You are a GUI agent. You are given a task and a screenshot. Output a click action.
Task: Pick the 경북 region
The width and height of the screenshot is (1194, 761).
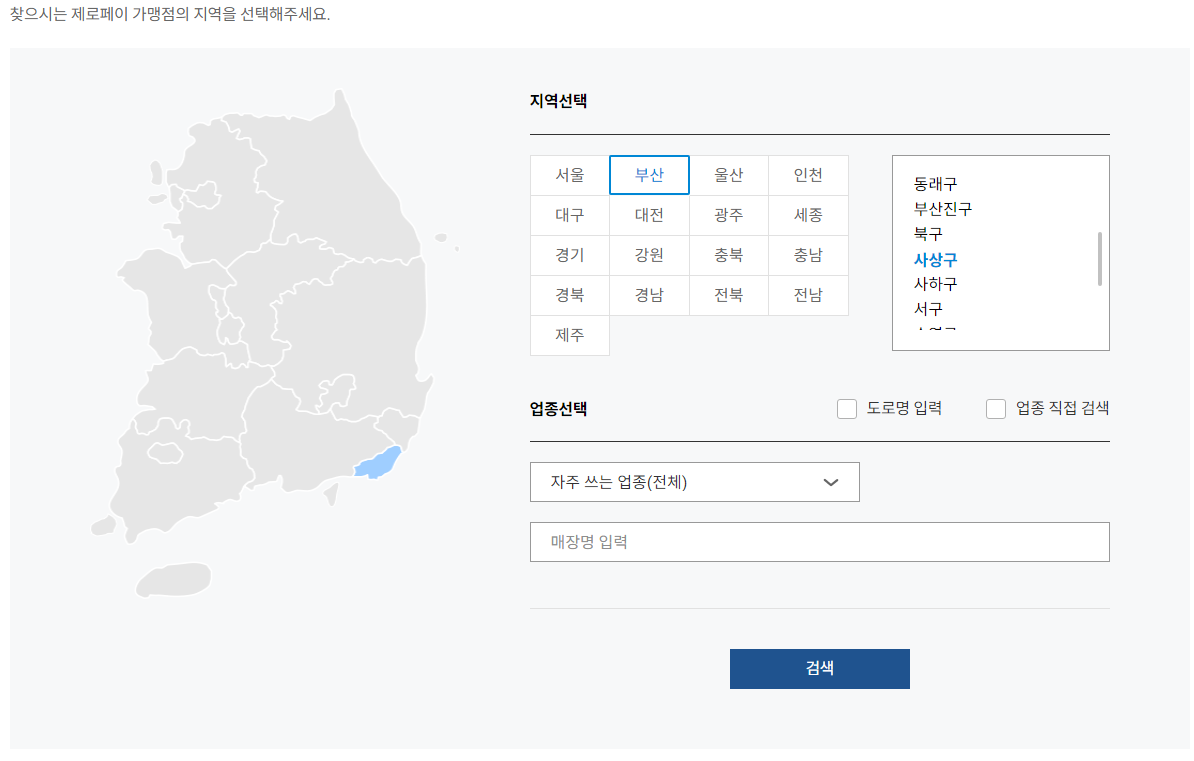coord(570,296)
